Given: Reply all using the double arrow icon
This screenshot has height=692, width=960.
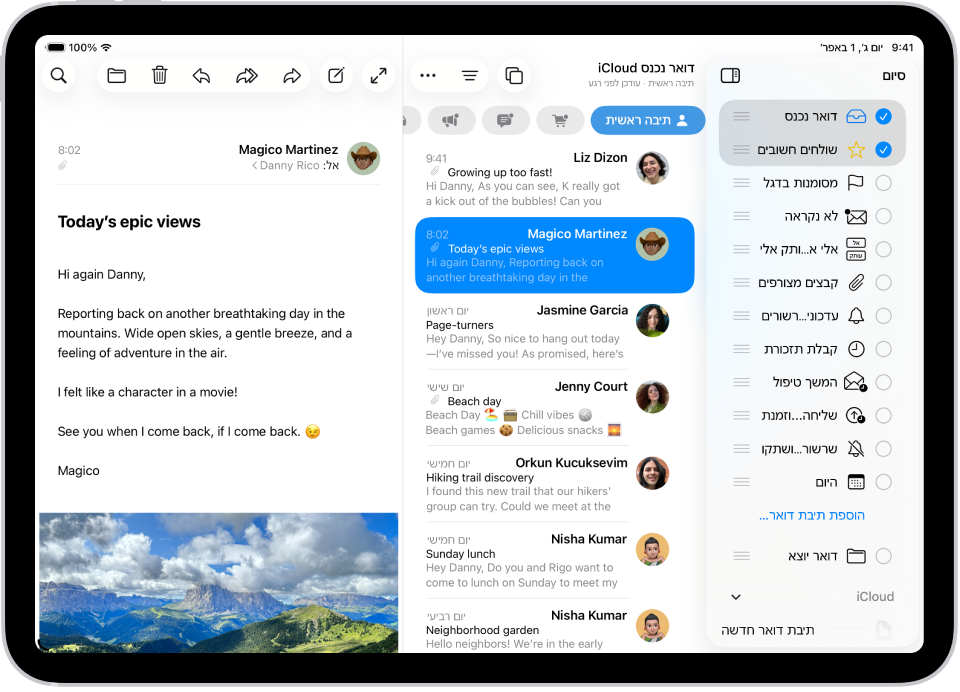Looking at the screenshot, I should pos(247,76).
